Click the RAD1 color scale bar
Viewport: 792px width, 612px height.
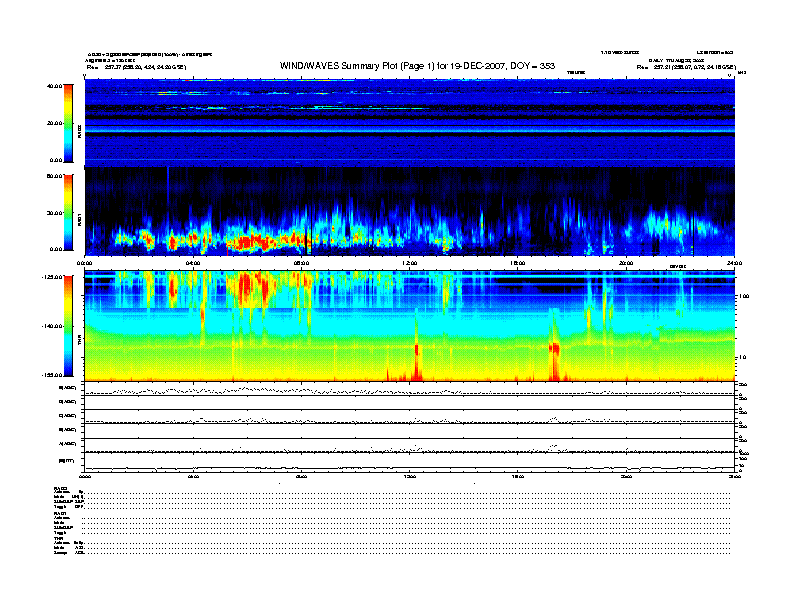pos(68,213)
